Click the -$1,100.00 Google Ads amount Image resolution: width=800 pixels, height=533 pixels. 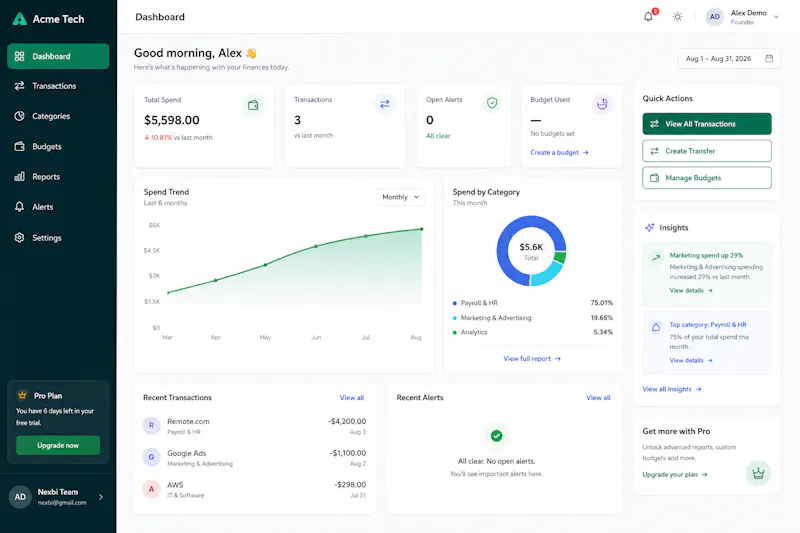[348, 453]
